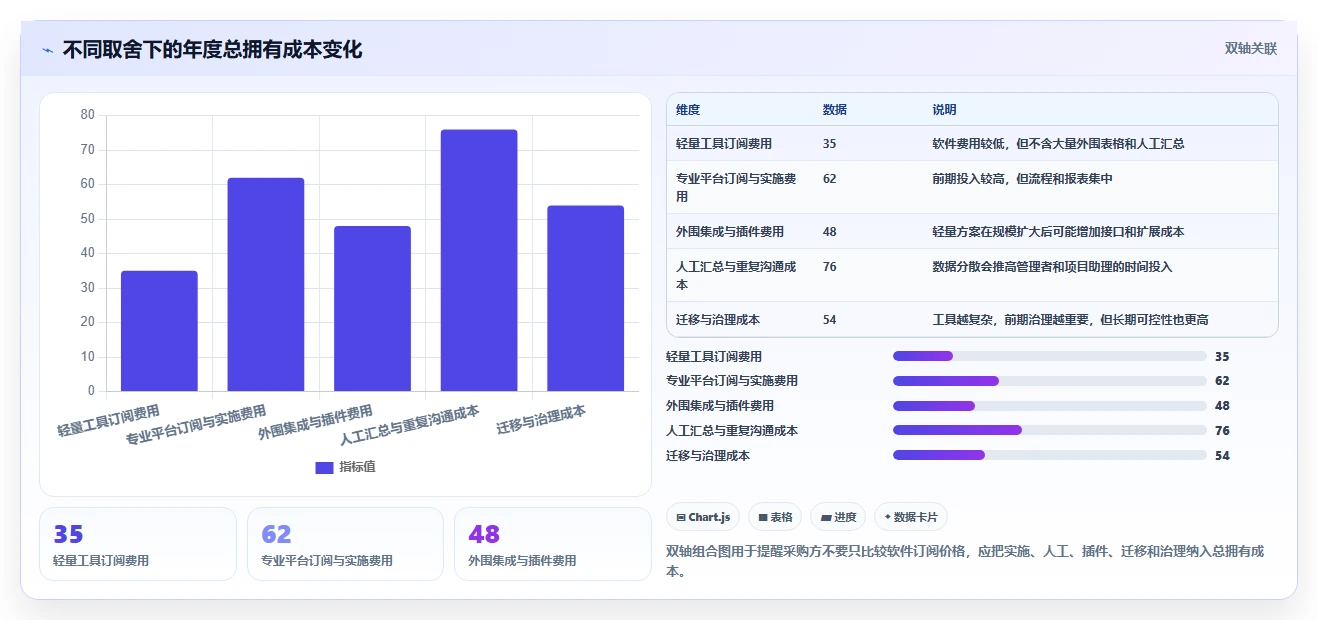The width and height of the screenshot is (1318, 620).
Task: Click the 数据卡片 tag chip
Action: pyautogui.click(x=910, y=517)
